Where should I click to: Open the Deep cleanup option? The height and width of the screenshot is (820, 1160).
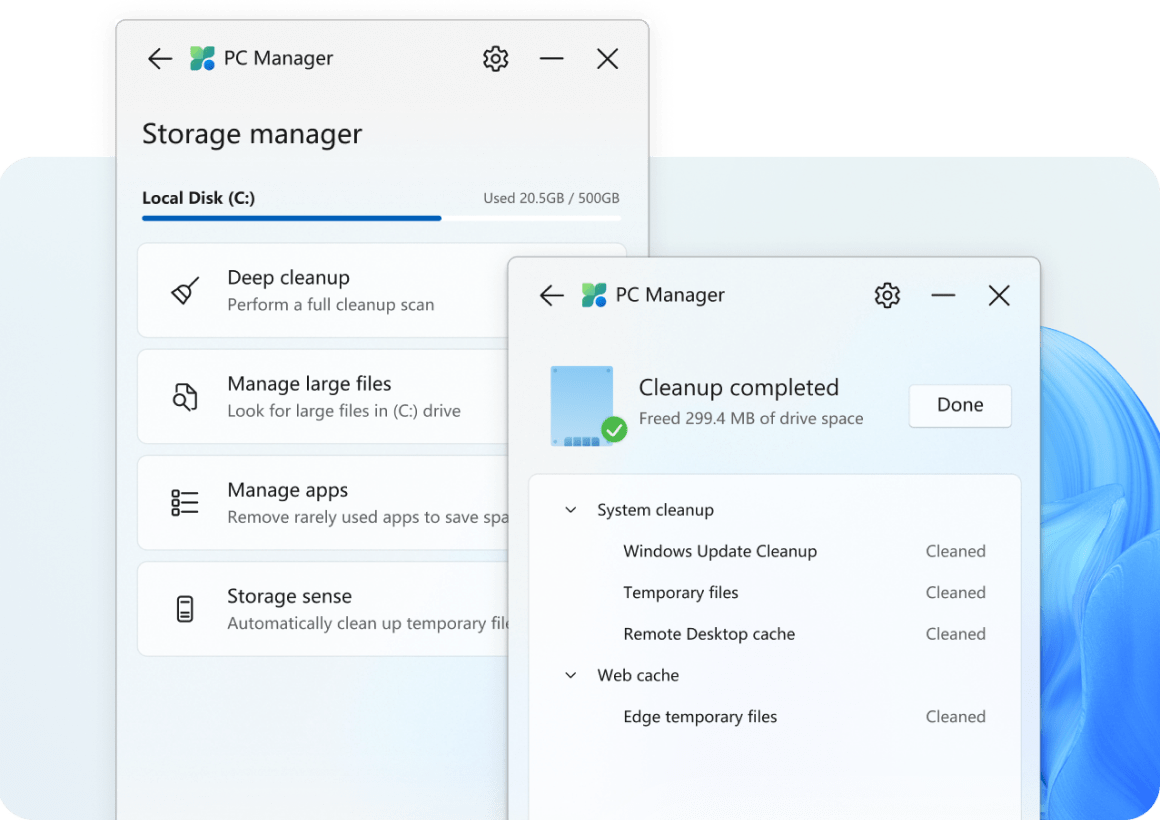330,290
